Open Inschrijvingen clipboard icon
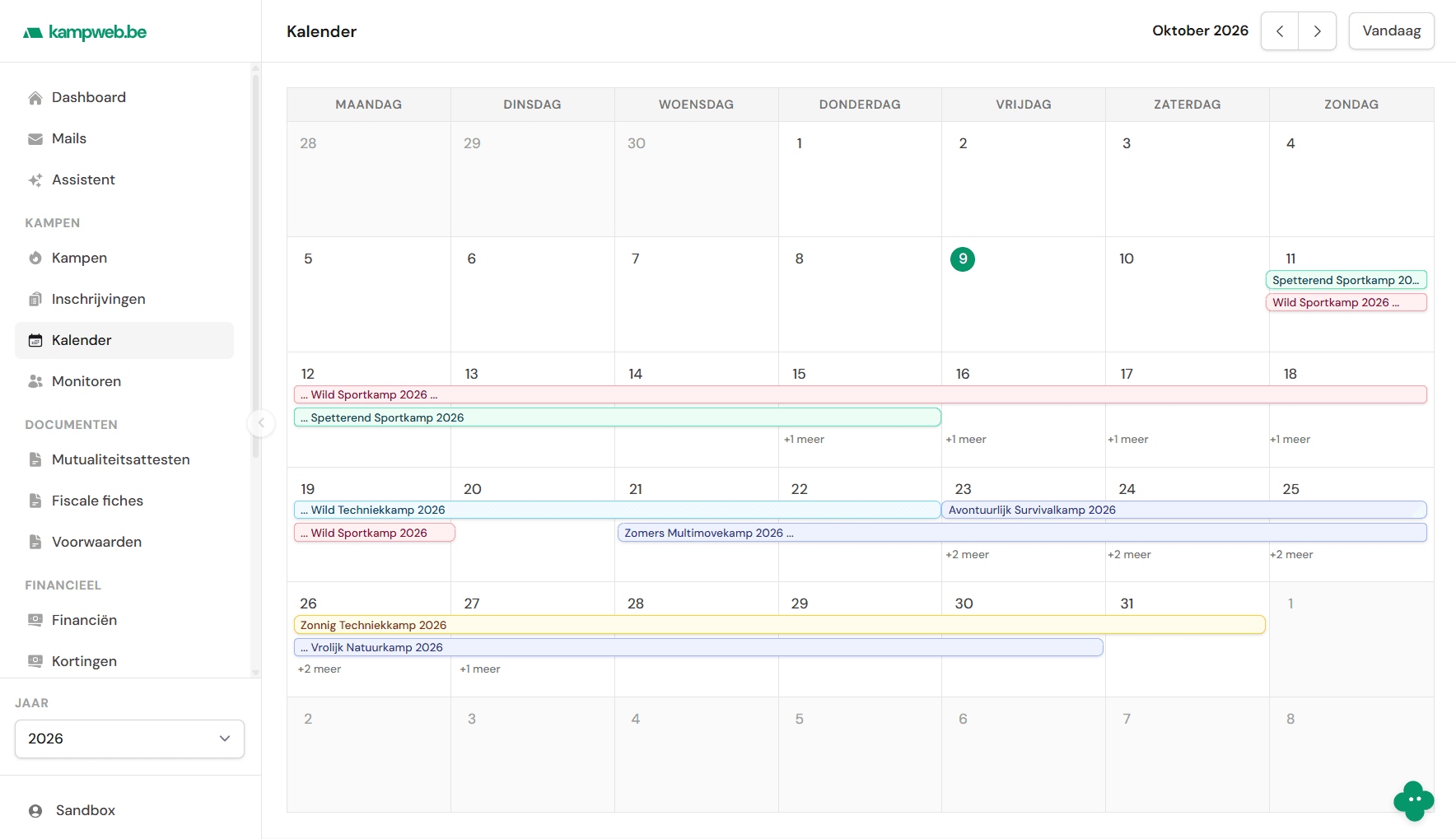This screenshot has height=839, width=1456. tap(35, 300)
